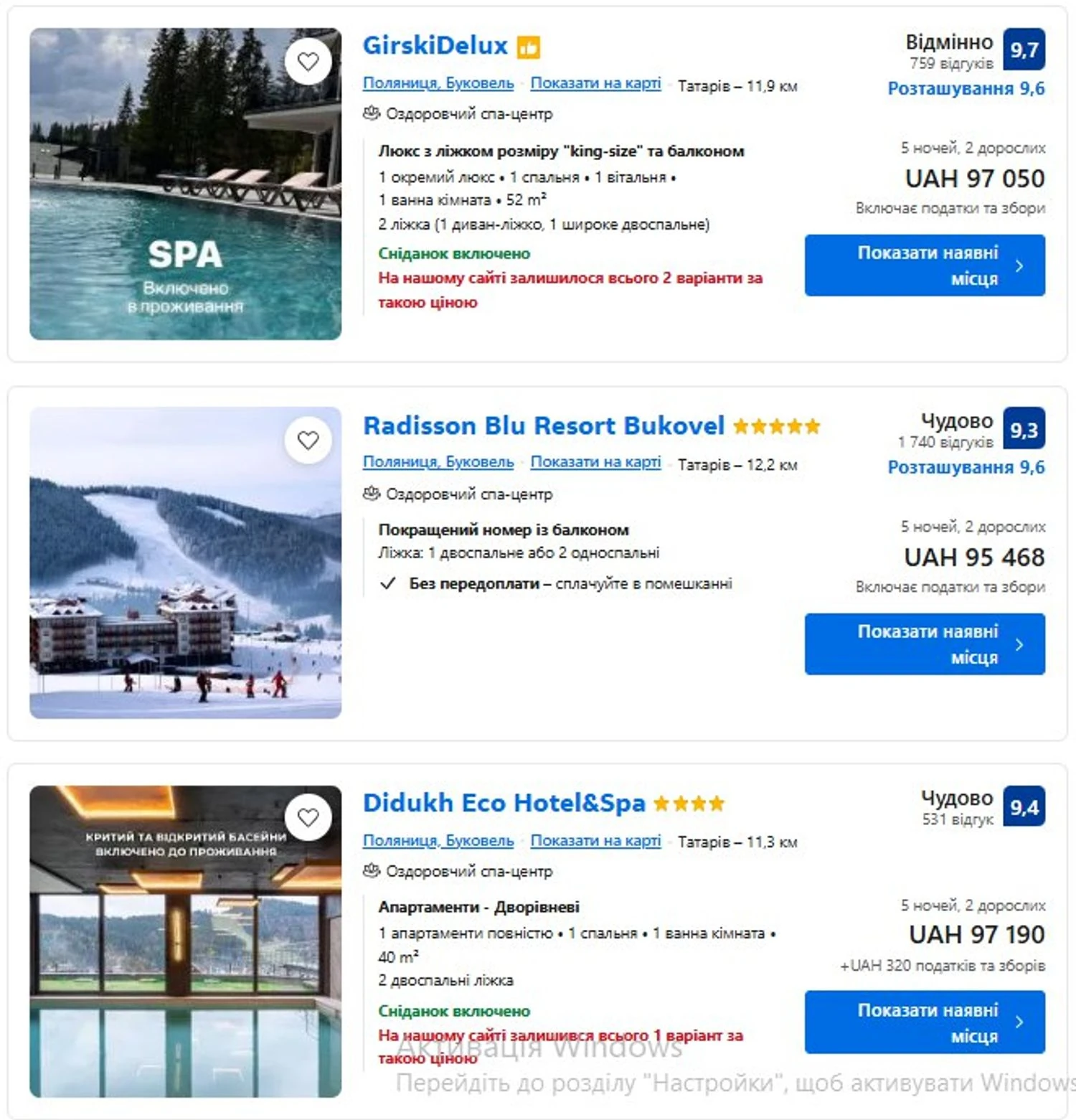This screenshot has width=1076, height=1120.
Task: Show available rooms for Didukh Eco Hotel
Action: pos(924,1022)
